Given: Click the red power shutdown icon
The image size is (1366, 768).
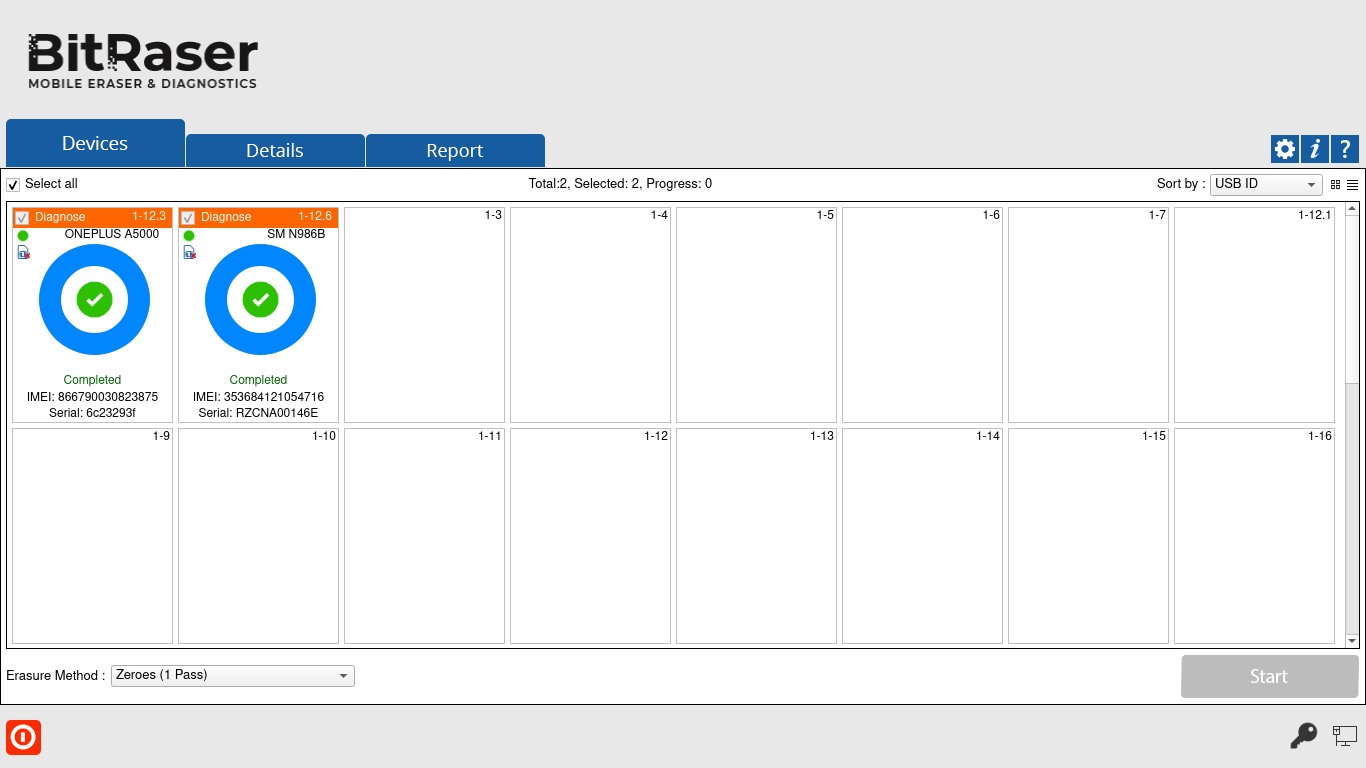Looking at the screenshot, I should coord(23,737).
